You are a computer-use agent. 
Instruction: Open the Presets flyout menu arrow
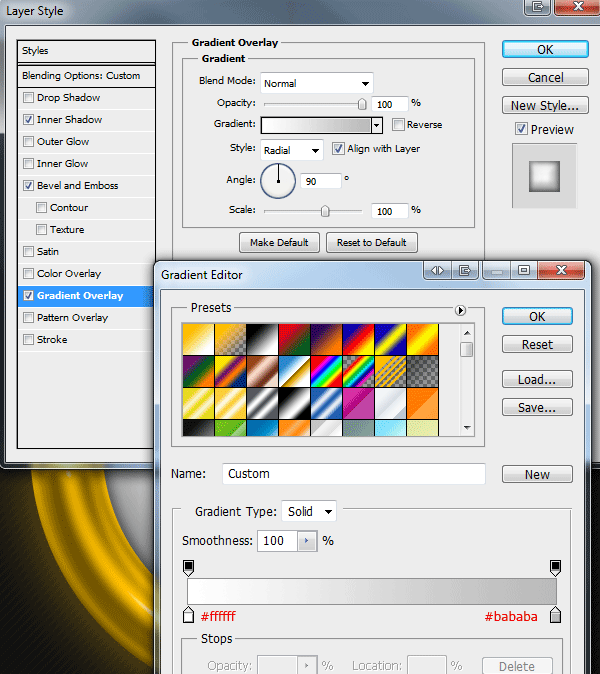[460, 310]
